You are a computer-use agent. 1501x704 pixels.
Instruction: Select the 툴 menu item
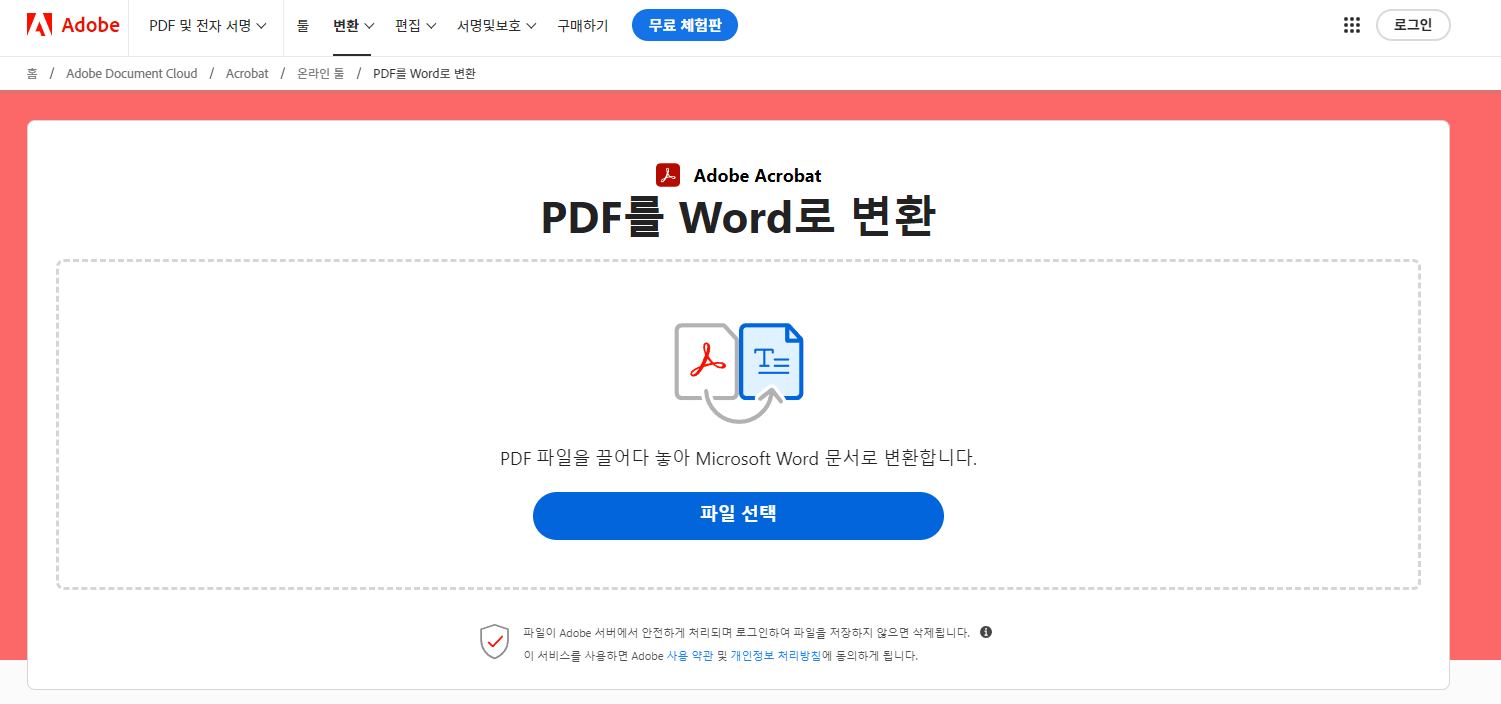point(302,26)
